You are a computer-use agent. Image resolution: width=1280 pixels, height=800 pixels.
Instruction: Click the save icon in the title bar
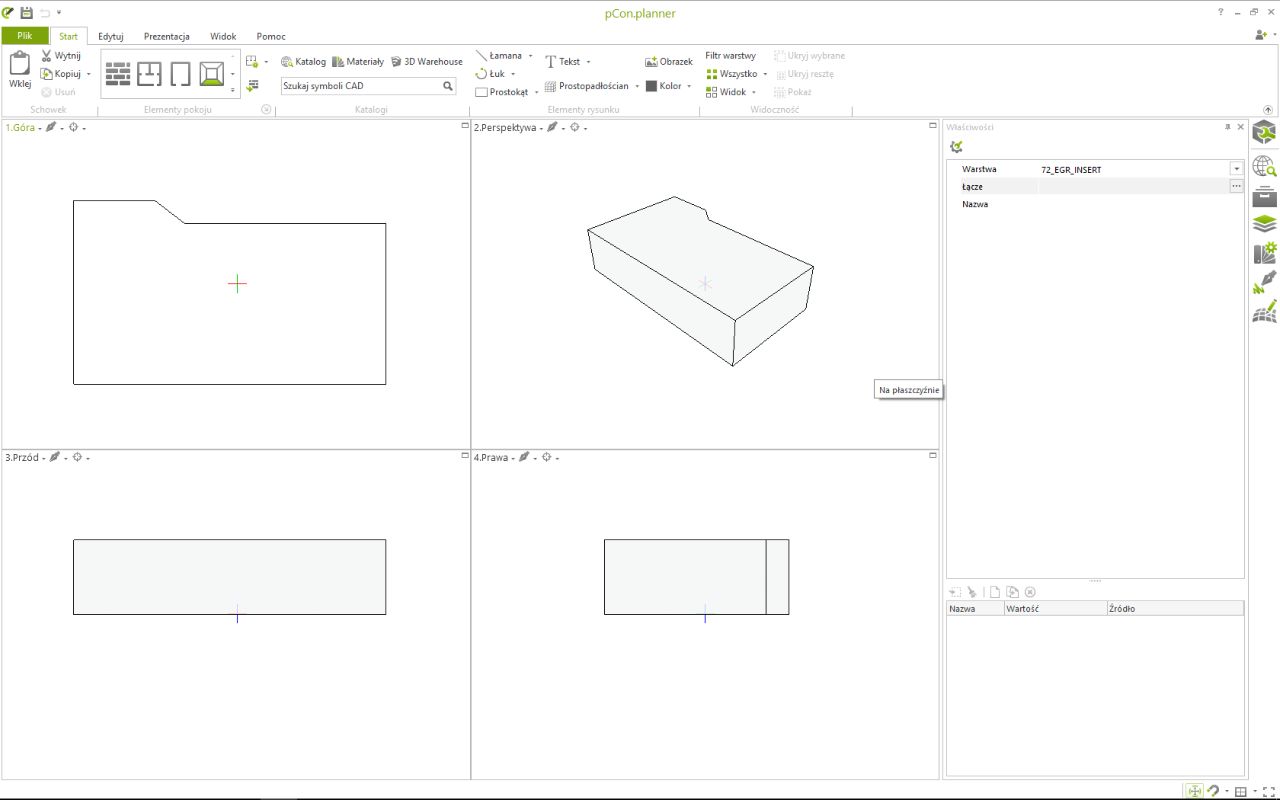pos(26,12)
